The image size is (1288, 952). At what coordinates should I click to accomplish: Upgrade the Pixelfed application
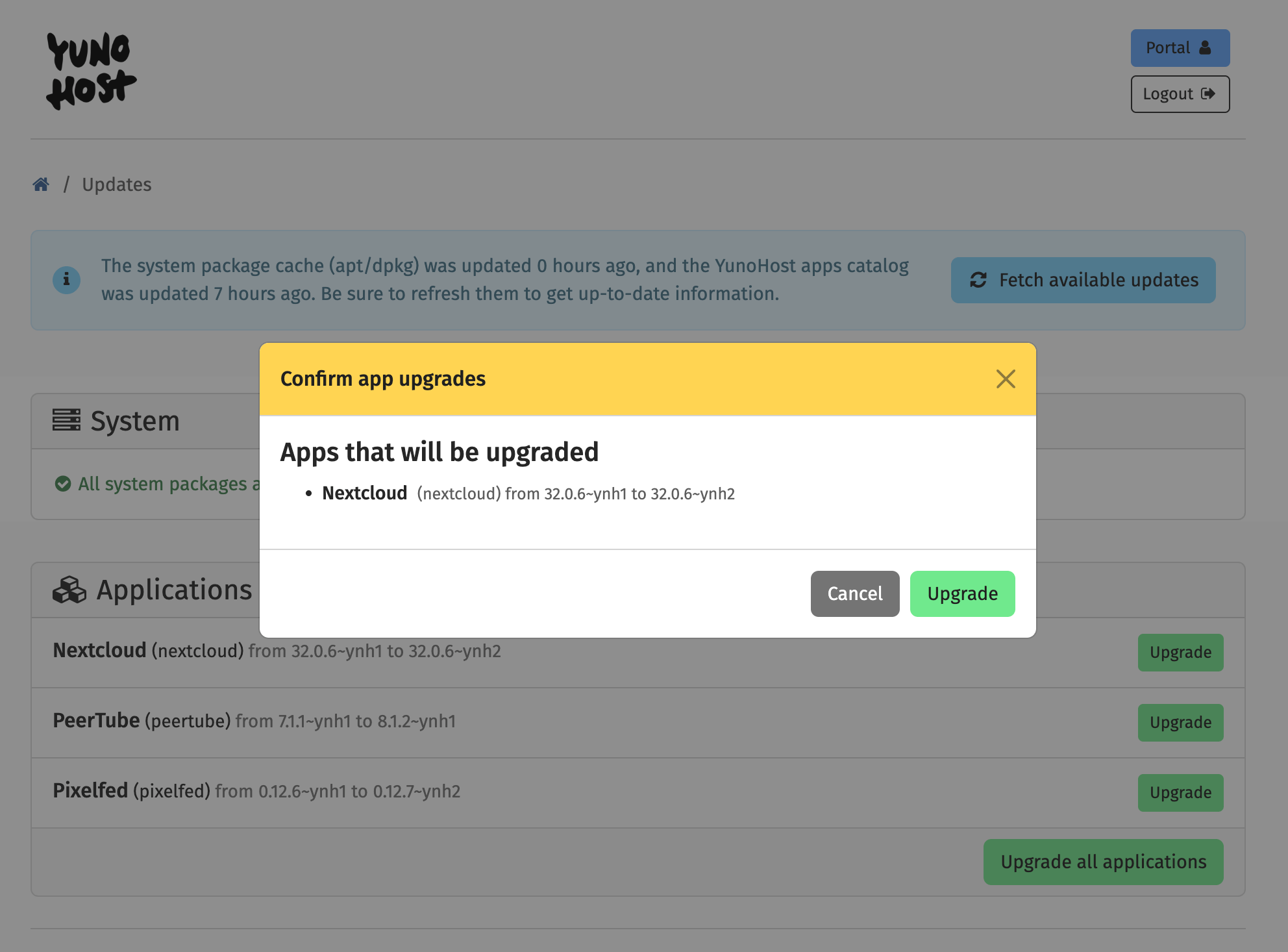(1180, 792)
